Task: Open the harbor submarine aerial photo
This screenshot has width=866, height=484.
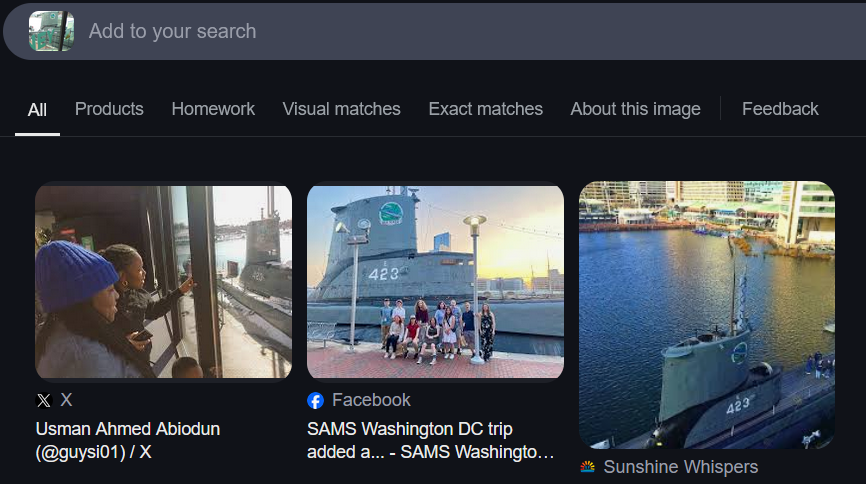Action: point(706,314)
